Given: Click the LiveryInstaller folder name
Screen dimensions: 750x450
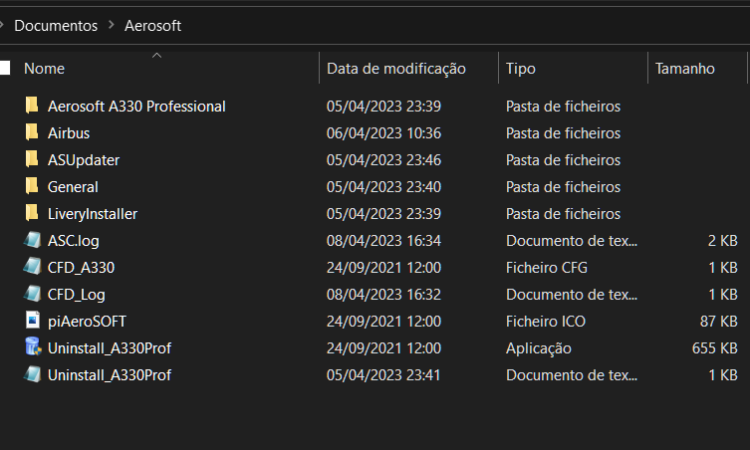Looking at the screenshot, I should pyautogui.click(x=92, y=214).
